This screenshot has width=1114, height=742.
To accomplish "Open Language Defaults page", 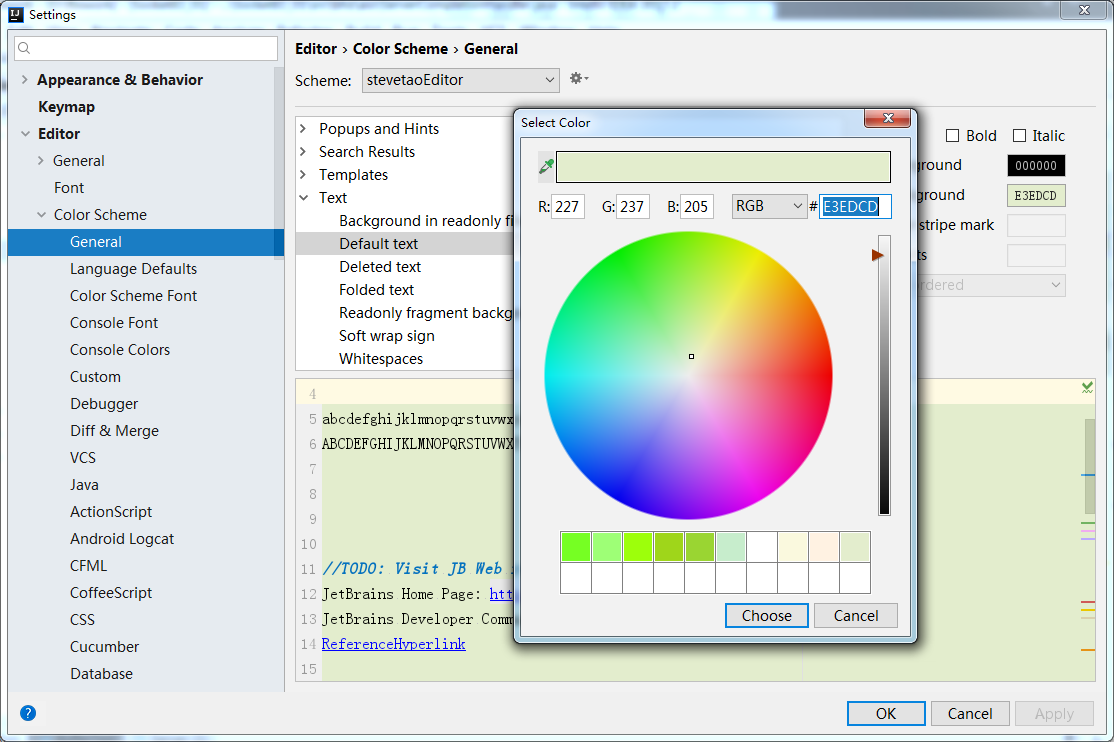I will tap(134, 269).
